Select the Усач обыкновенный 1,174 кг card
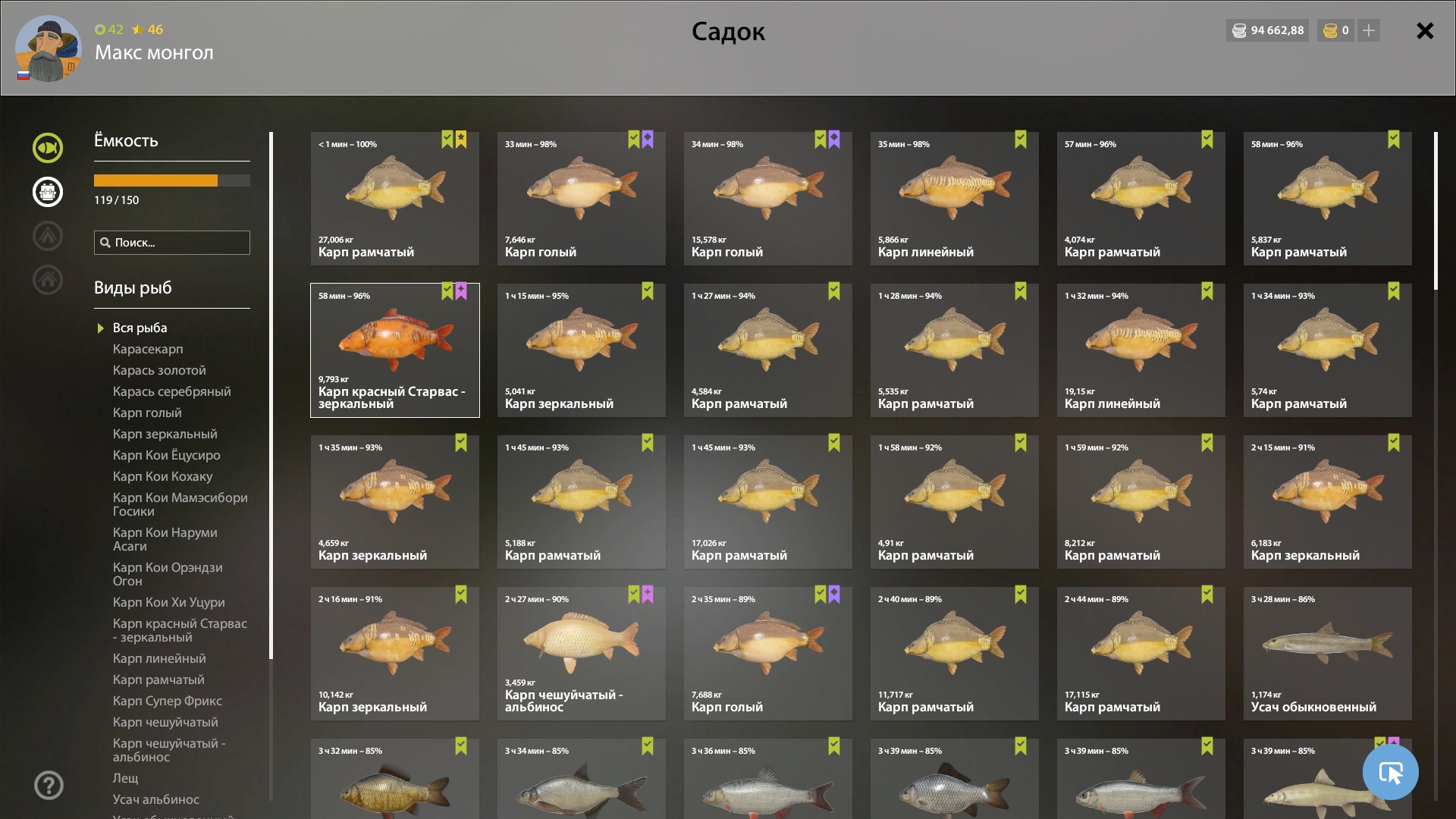The image size is (1456, 819). pyautogui.click(x=1327, y=654)
